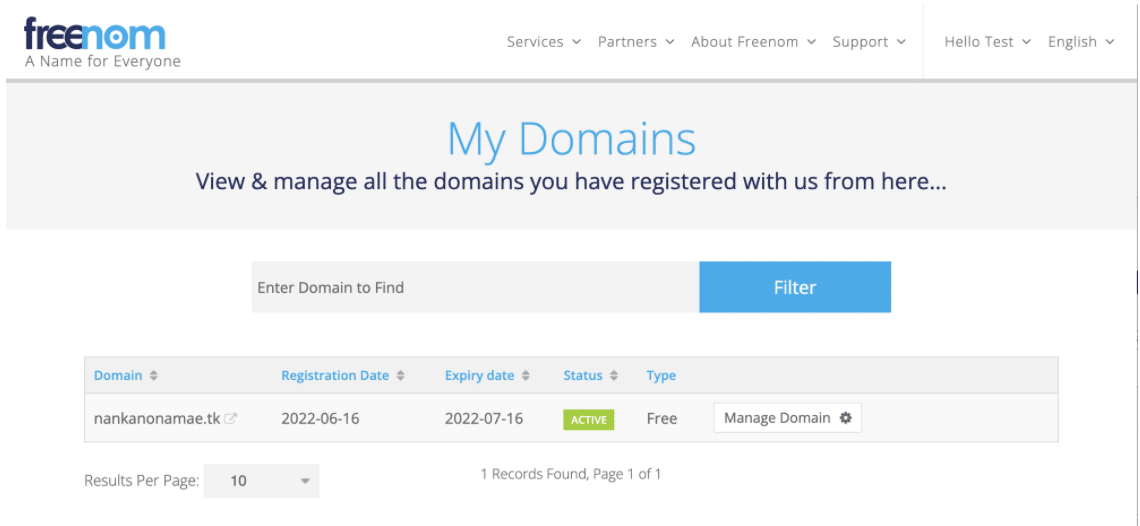Open the Services menu
Screen dimensions: 1140x526
[x=544, y=42]
